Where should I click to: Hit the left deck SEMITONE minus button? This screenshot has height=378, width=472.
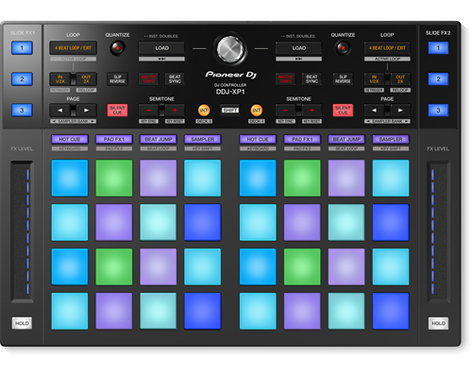[148, 110]
